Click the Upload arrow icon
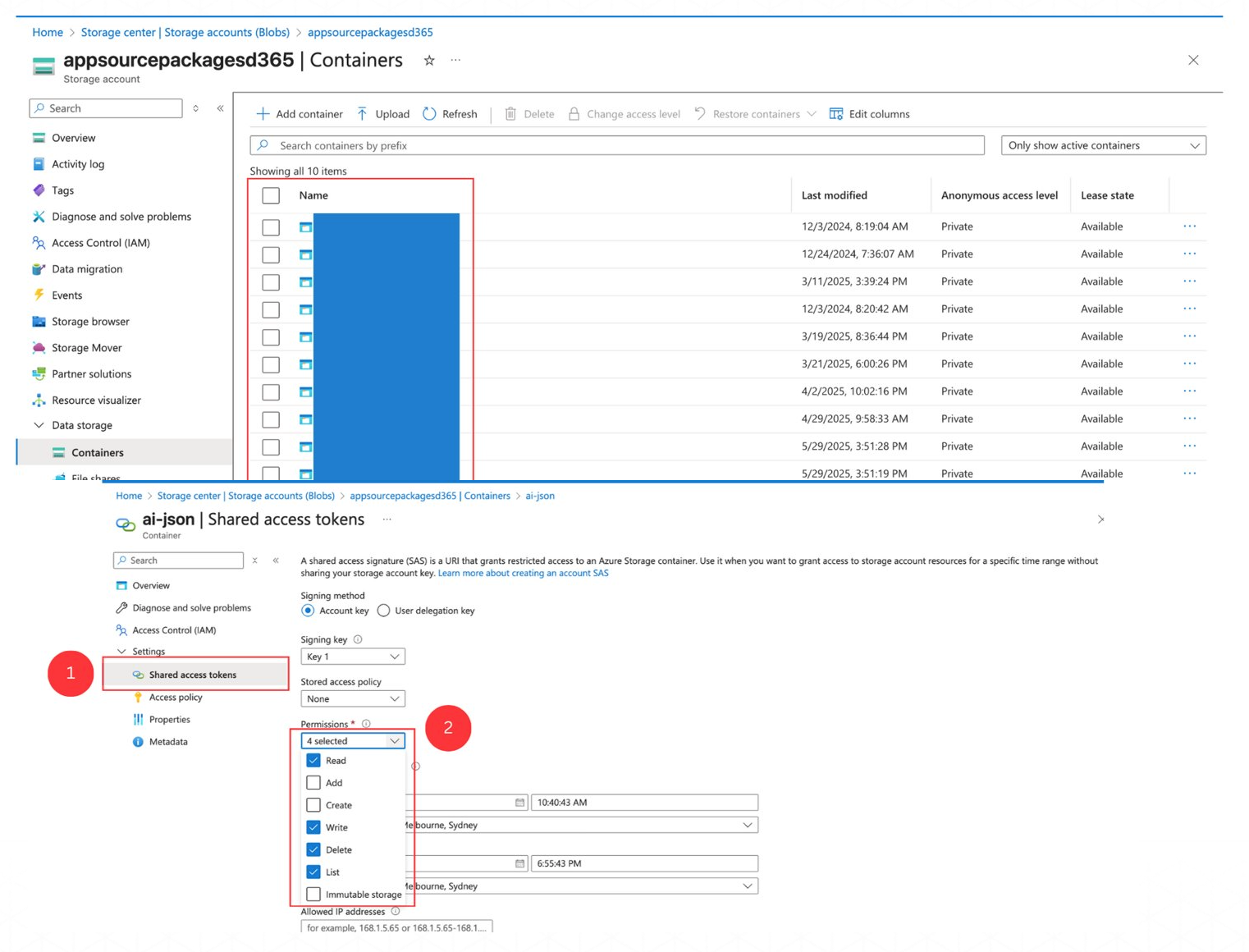 pyautogui.click(x=362, y=114)
